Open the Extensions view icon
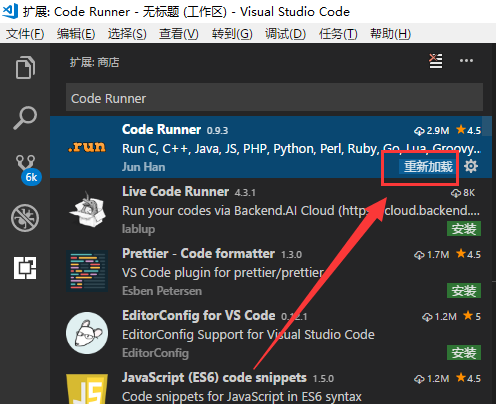This screenshot has height=404, width=496. point(25,268)
